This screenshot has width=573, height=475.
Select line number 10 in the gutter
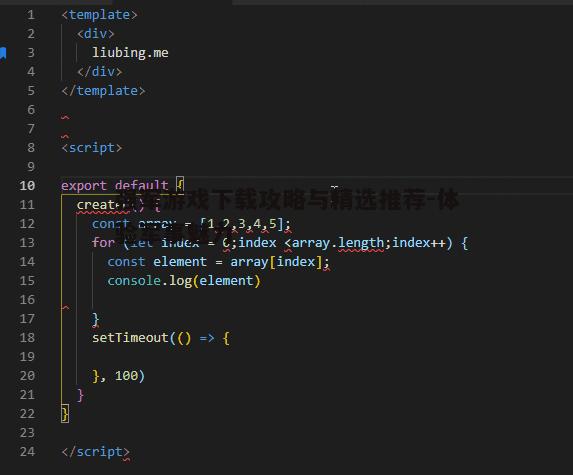tap(27, 186)
